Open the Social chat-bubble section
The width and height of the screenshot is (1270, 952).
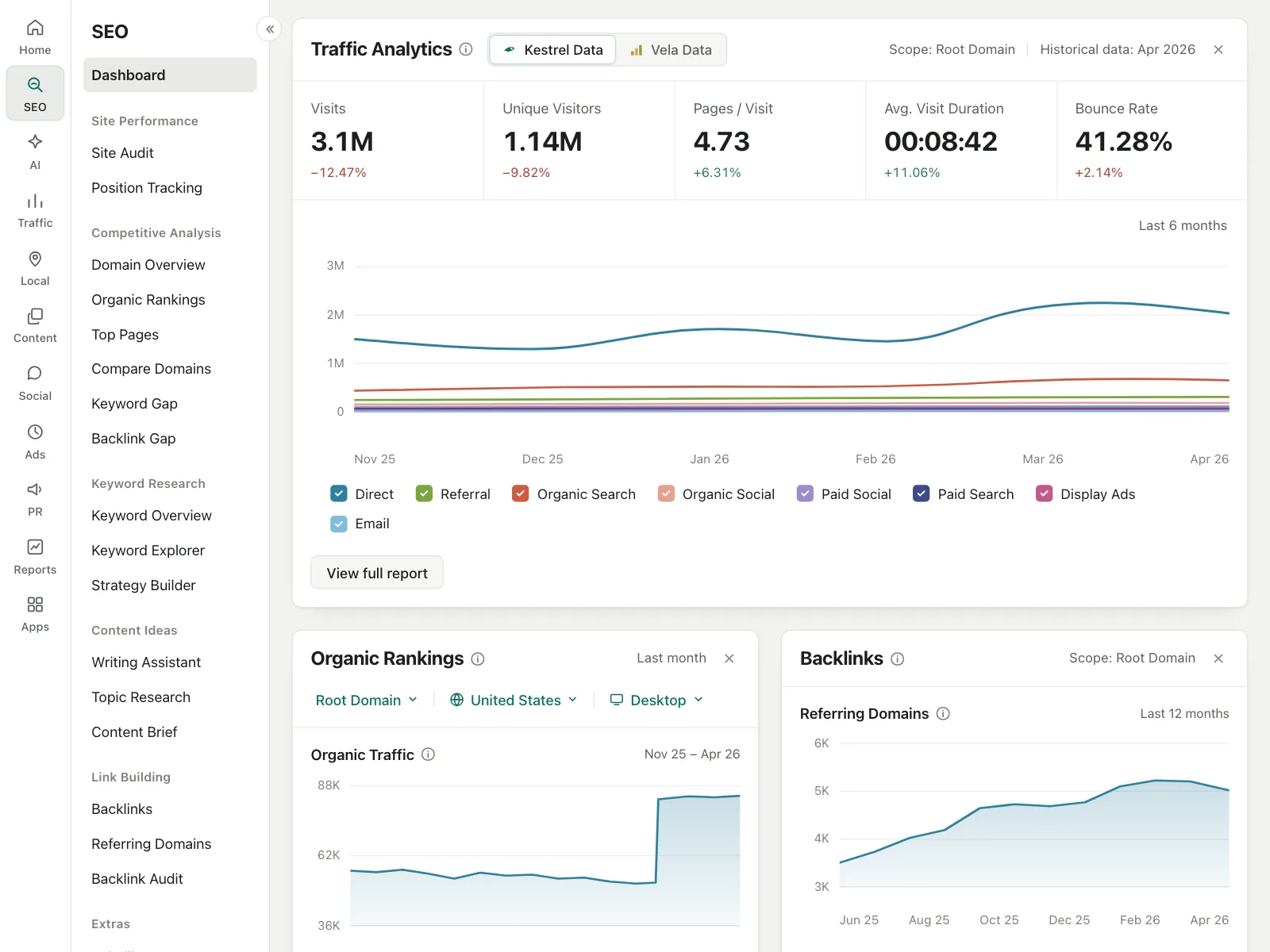pyautogui.click(x=35, y=383)
